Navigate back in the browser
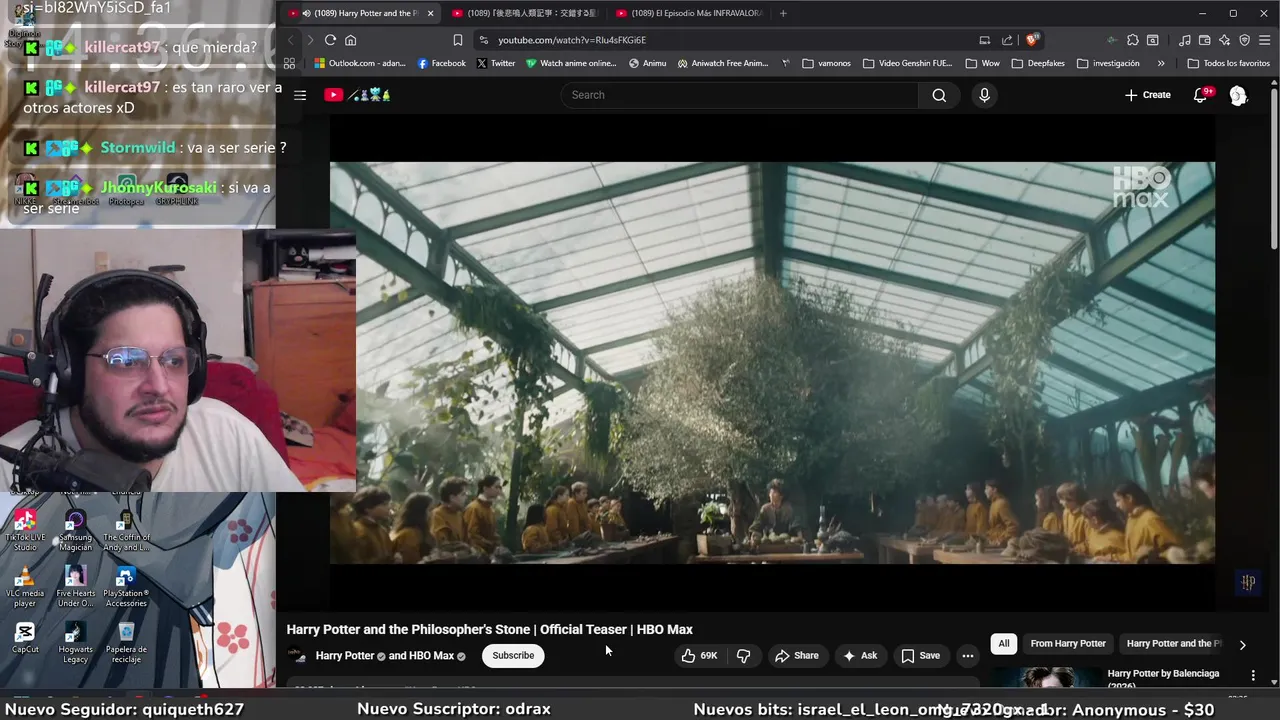 (x=291, y=40)
